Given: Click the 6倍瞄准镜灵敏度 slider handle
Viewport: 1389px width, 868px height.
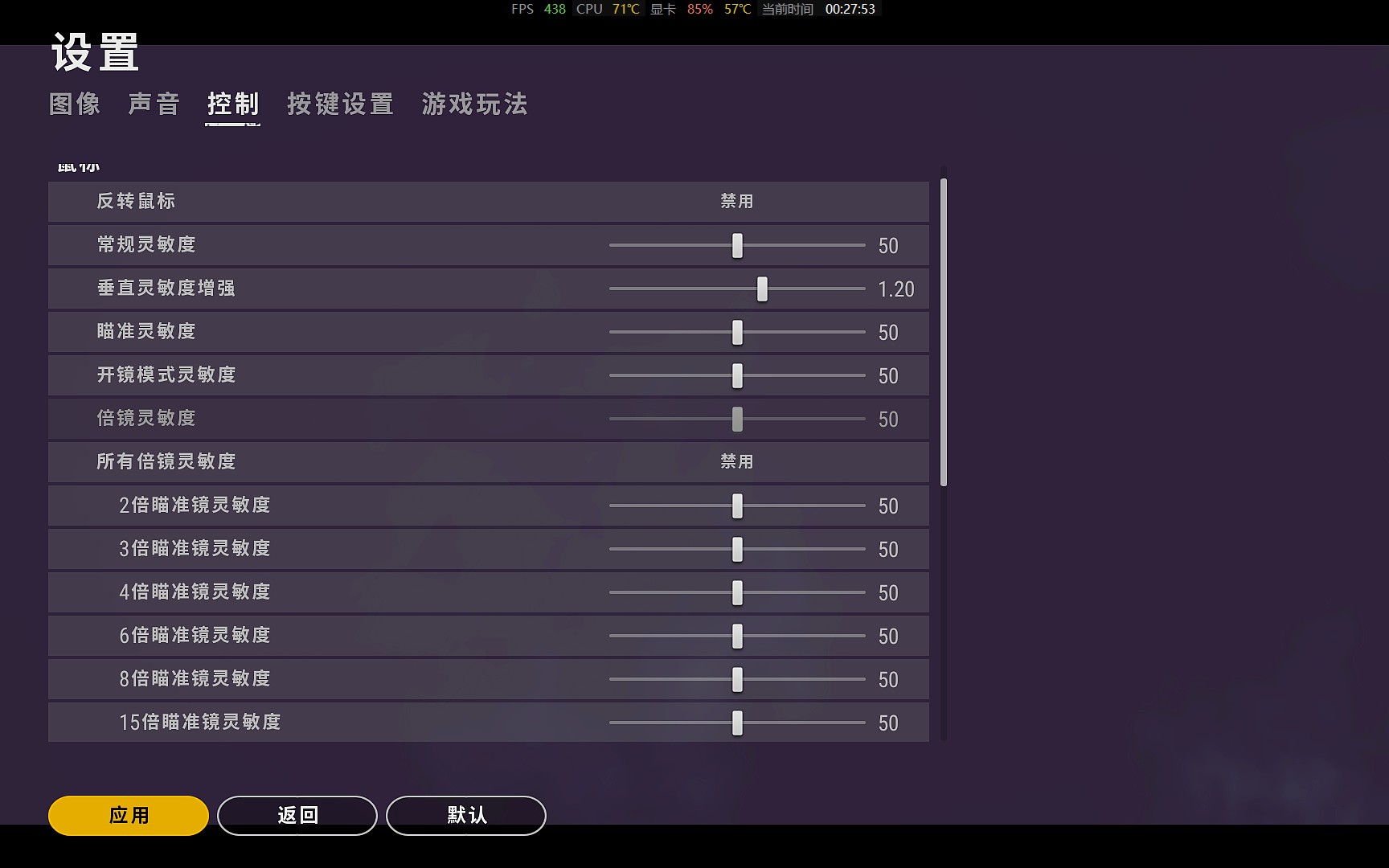Looking at the screenshot, I should (737, 637).
